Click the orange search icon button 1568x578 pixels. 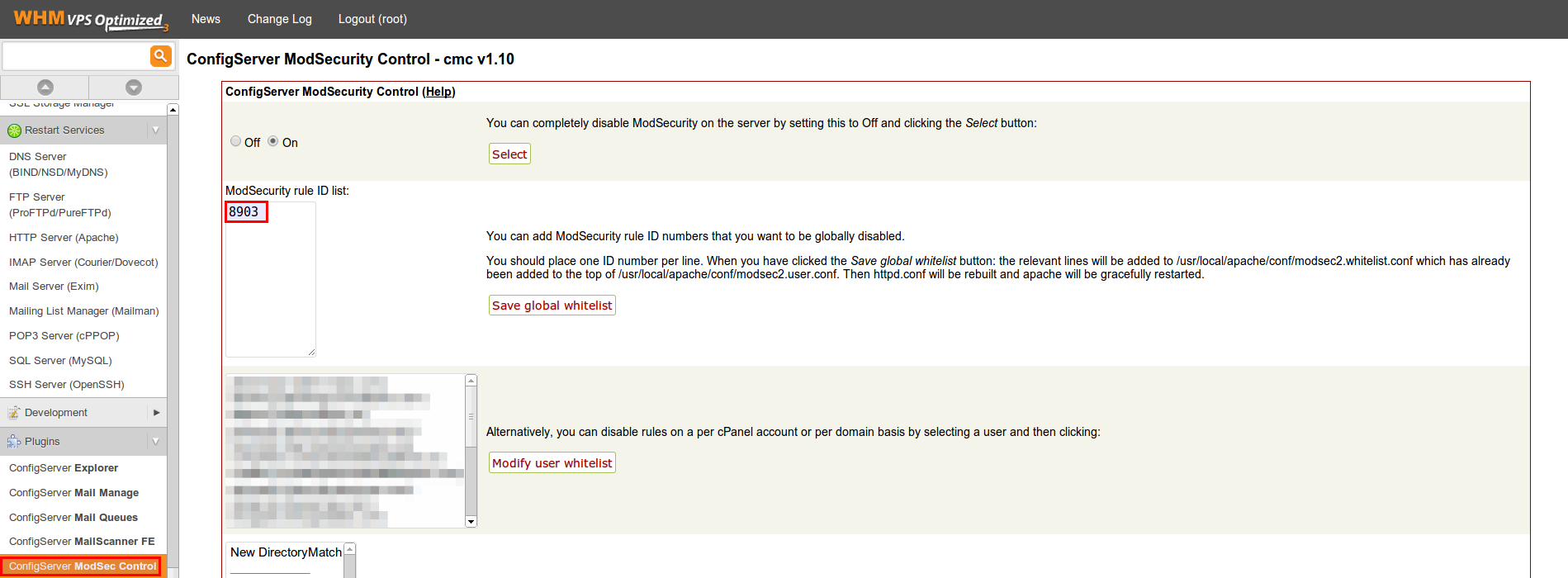160,56
